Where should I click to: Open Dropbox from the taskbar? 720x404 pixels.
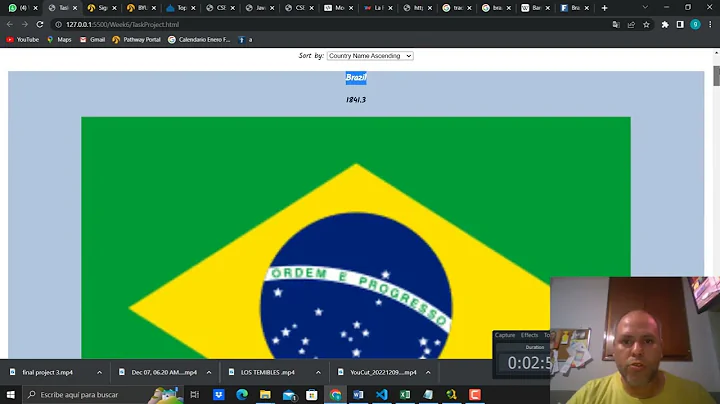click(219, 395)
